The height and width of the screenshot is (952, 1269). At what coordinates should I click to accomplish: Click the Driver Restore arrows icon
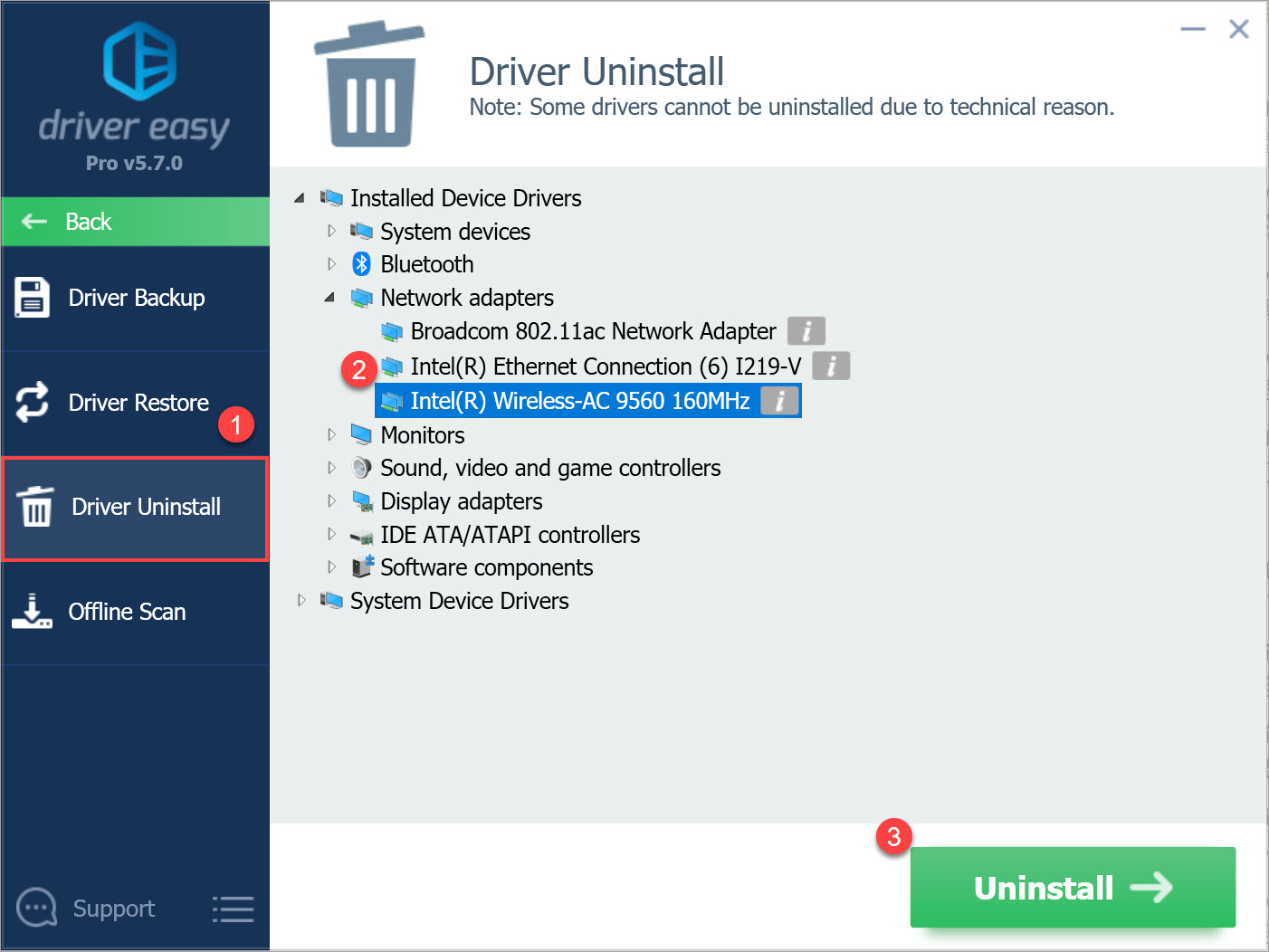point(33,402)
